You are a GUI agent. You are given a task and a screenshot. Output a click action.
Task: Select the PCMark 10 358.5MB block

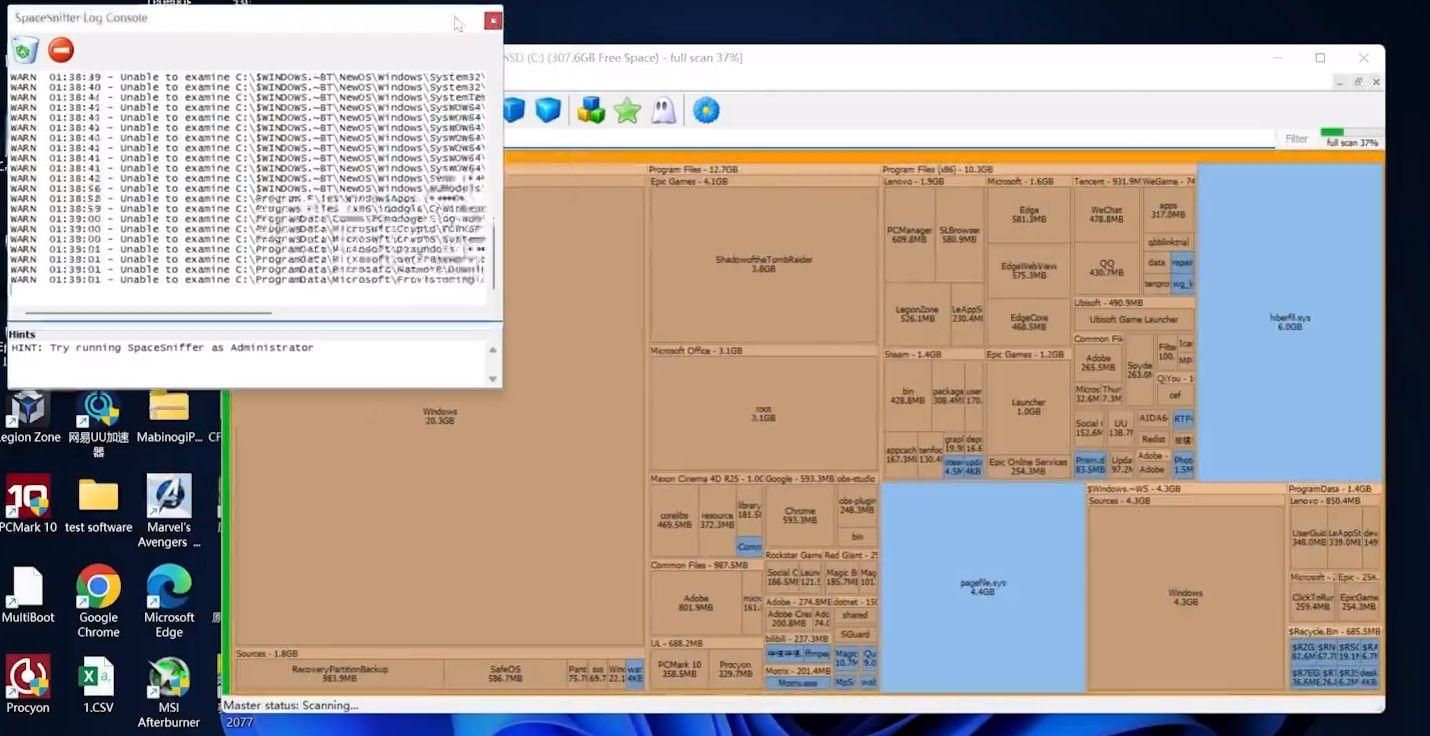click(x=679, y=669)
